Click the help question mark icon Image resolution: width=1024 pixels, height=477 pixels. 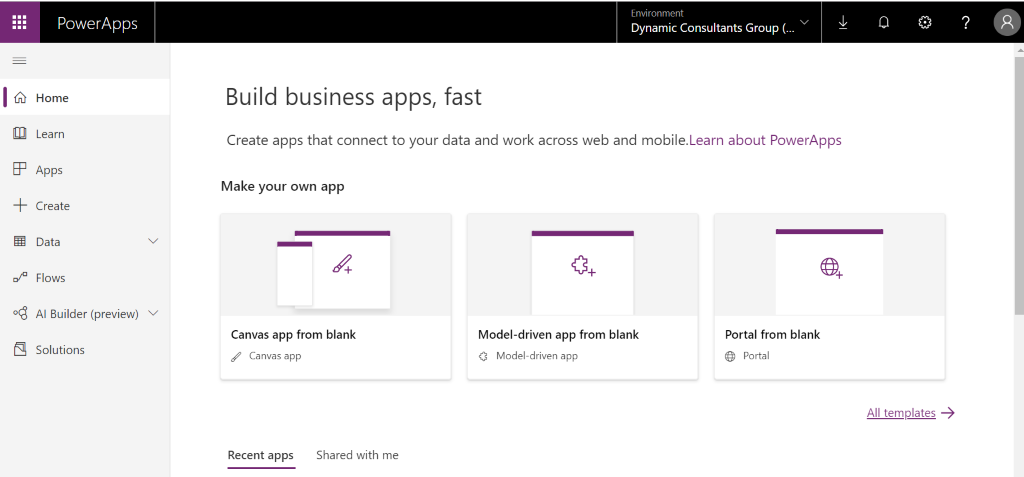click(966, 22)
